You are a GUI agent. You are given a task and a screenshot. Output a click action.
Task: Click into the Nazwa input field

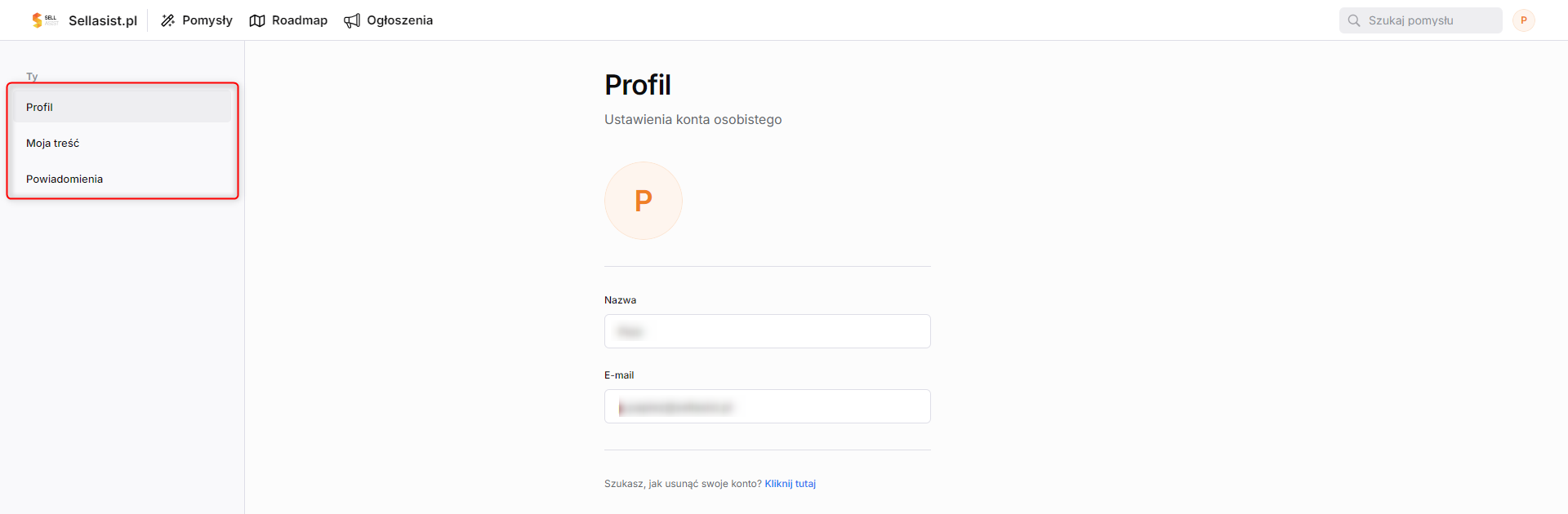point(768,331)
